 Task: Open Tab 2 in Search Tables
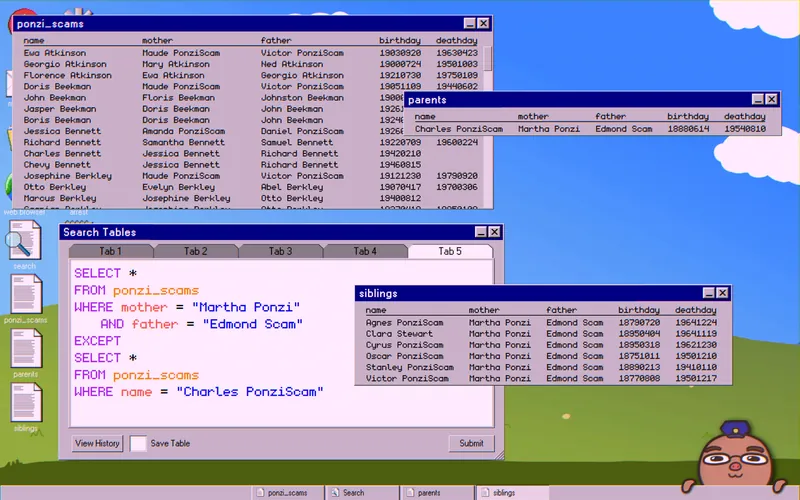click(195, 251)
